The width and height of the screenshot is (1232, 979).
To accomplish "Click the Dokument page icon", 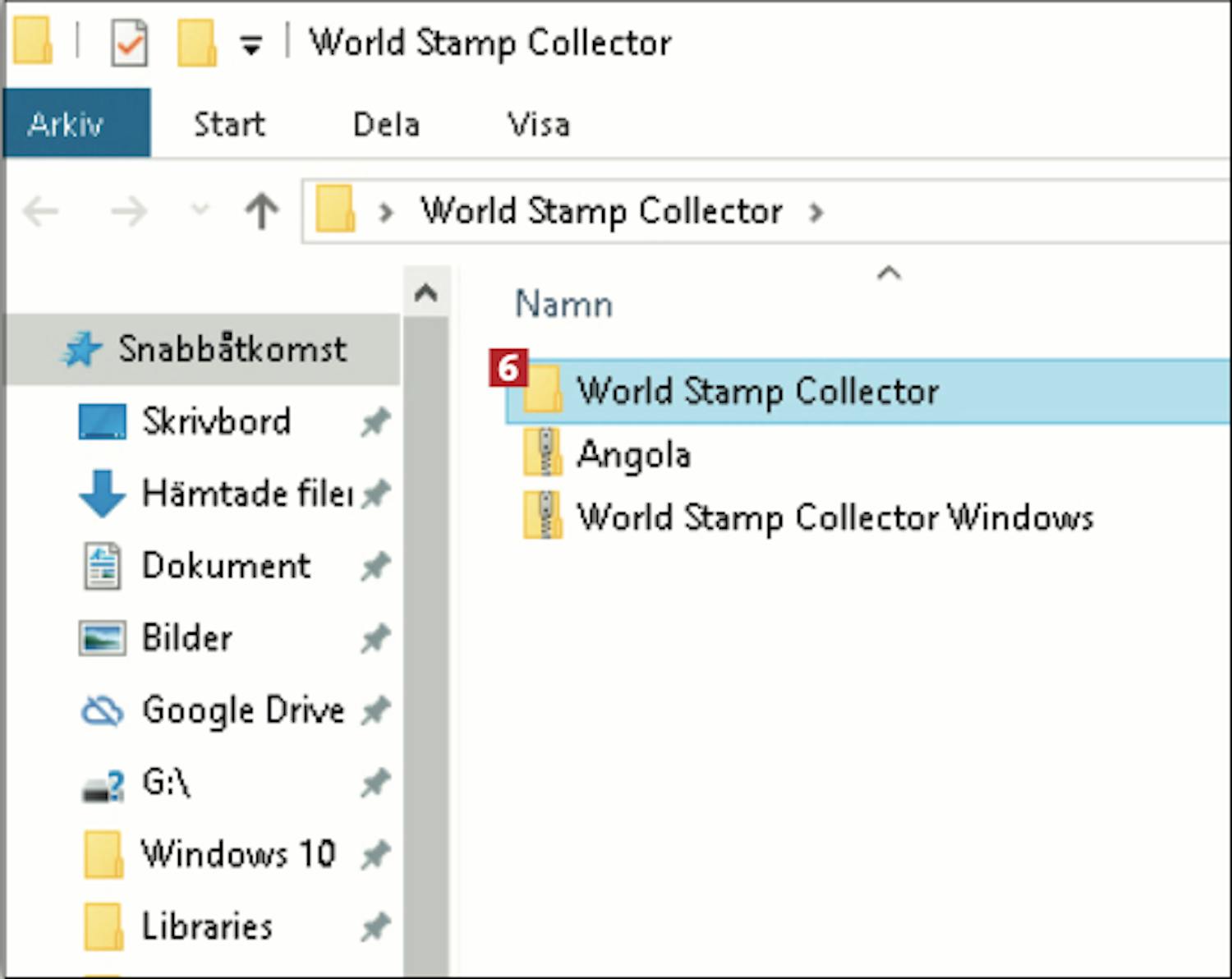I will (102, 565).
